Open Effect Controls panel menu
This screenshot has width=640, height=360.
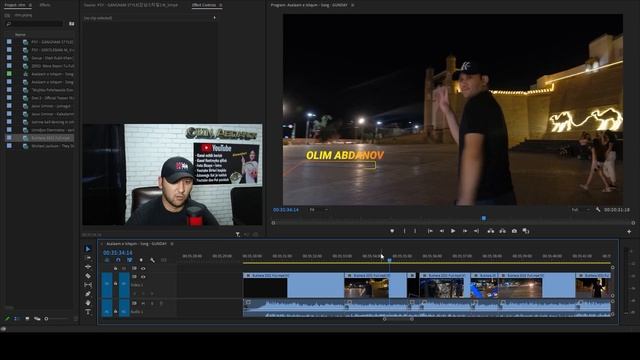click(221, 5)
